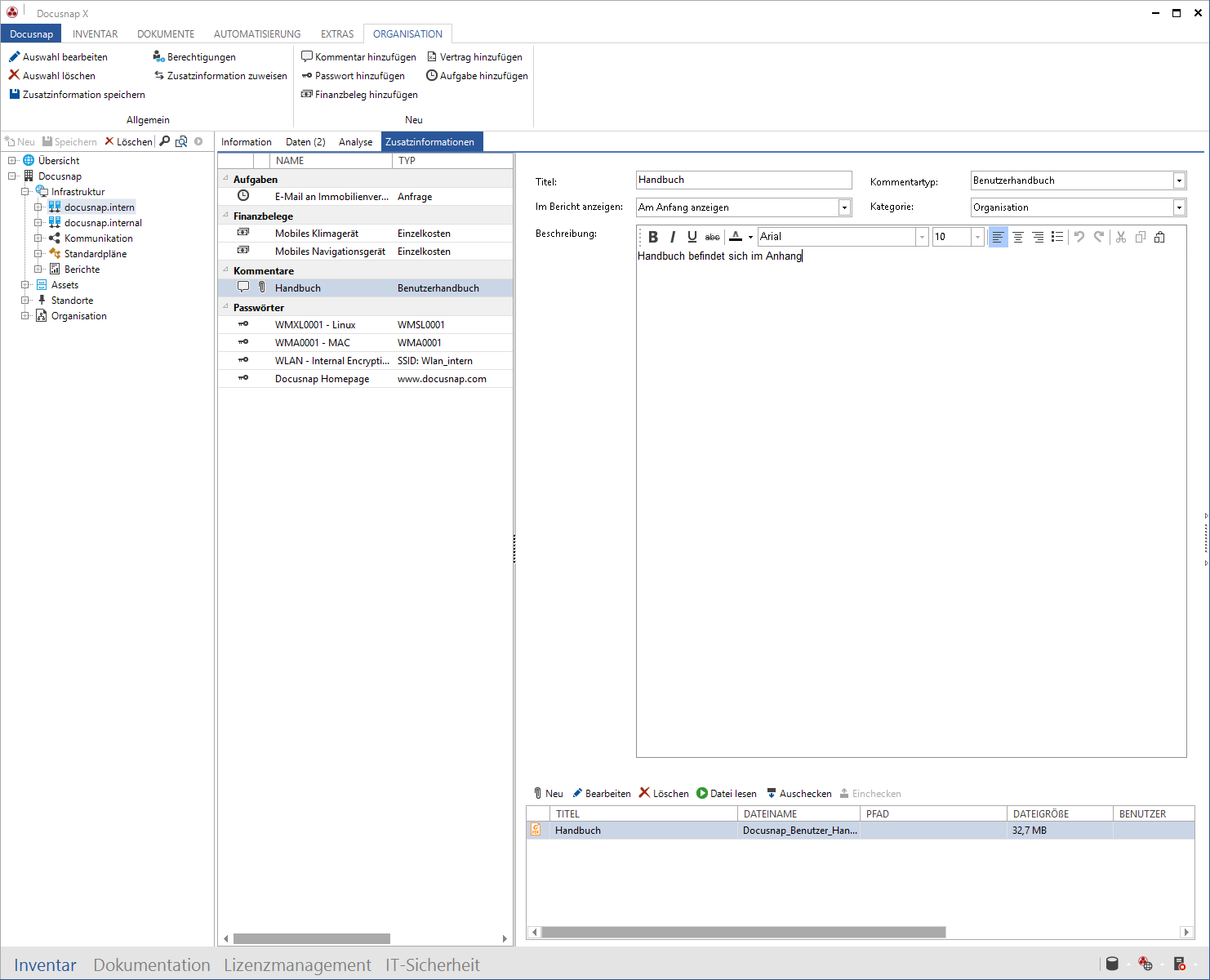Align description text right

1038,237
